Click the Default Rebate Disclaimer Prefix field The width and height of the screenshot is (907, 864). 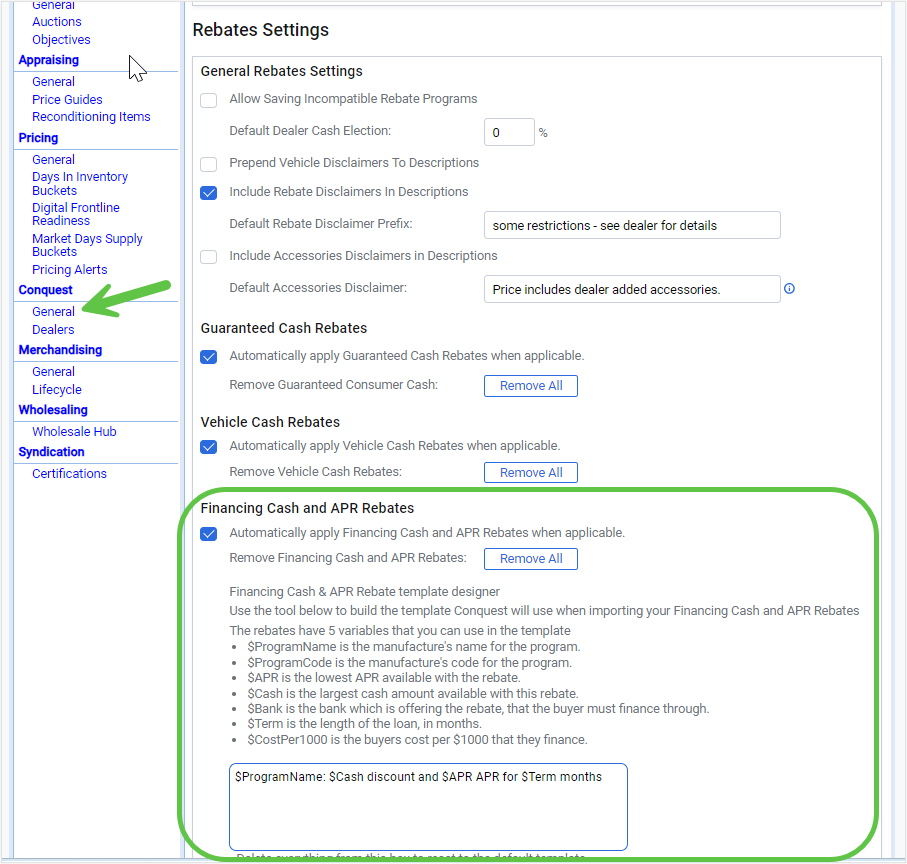tap(631, 225)
